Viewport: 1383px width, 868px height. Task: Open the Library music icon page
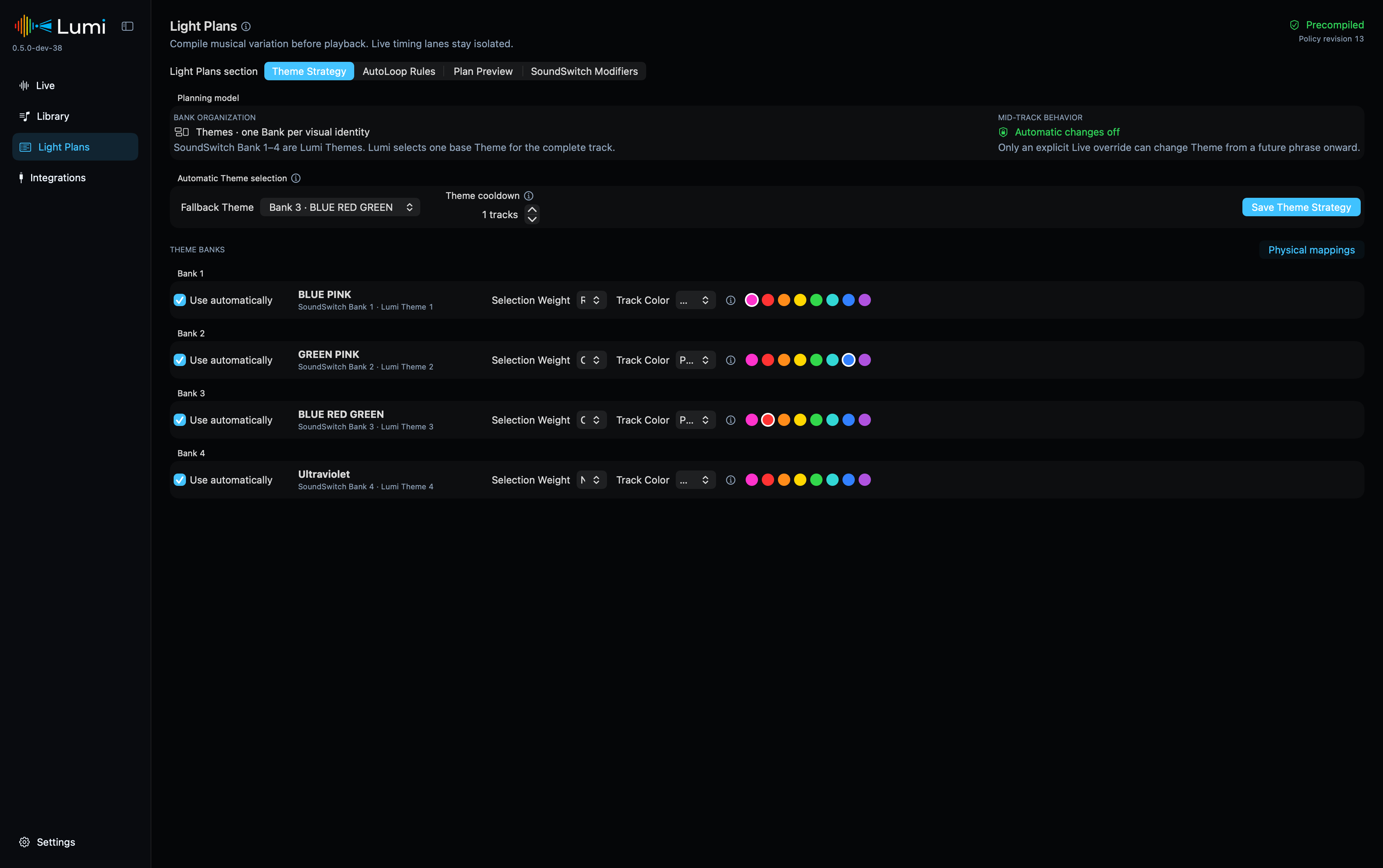tap(24, 116)
